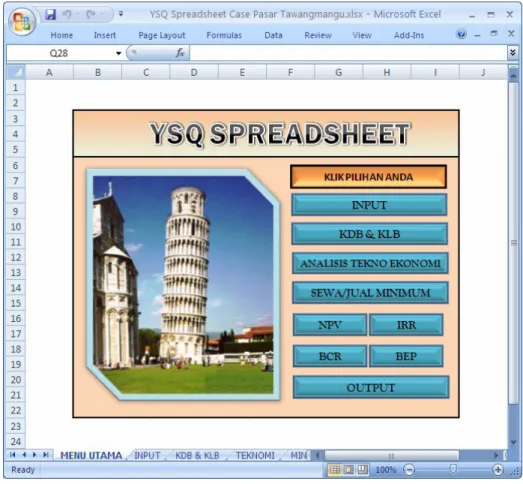Click the 100% zoom level indicator
Viewport: 523px width, 484px height.
pos(386,470)
